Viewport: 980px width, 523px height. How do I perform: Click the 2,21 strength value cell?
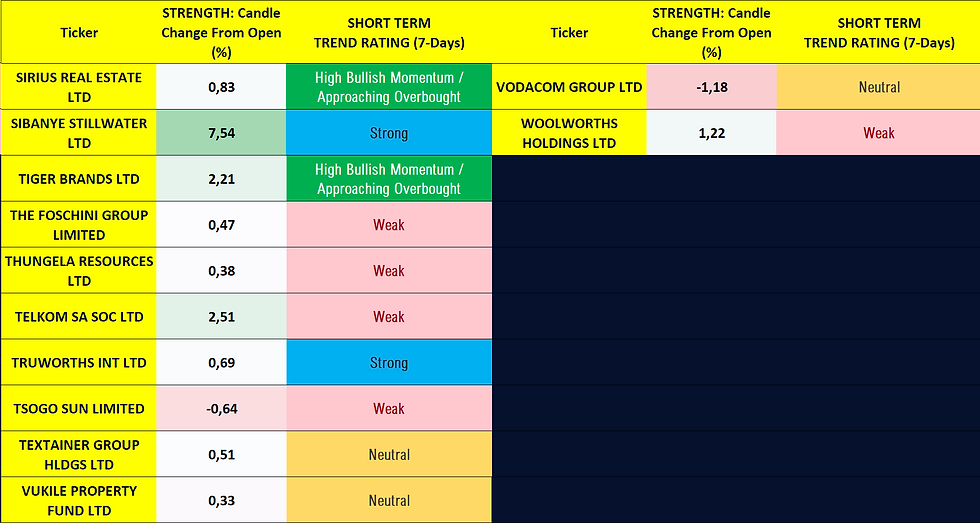tap(221, 179)
